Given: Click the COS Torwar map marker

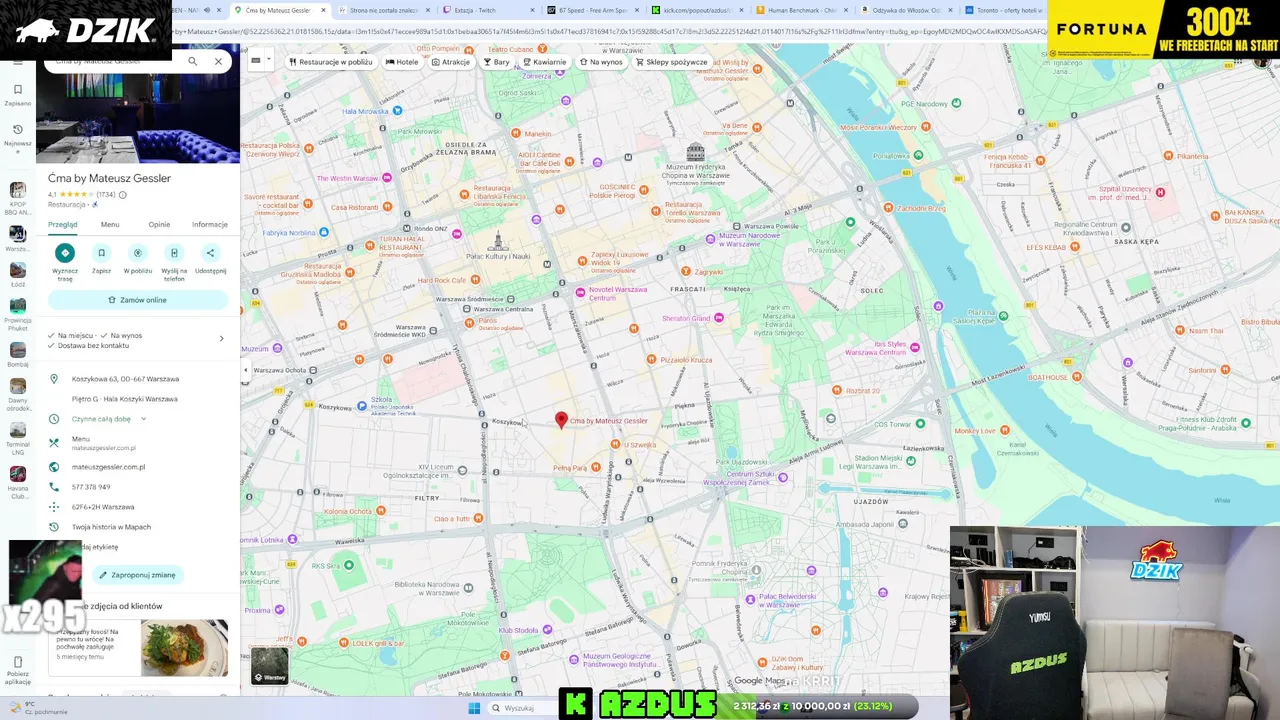Looking at the screenshot, I should 920,424.
